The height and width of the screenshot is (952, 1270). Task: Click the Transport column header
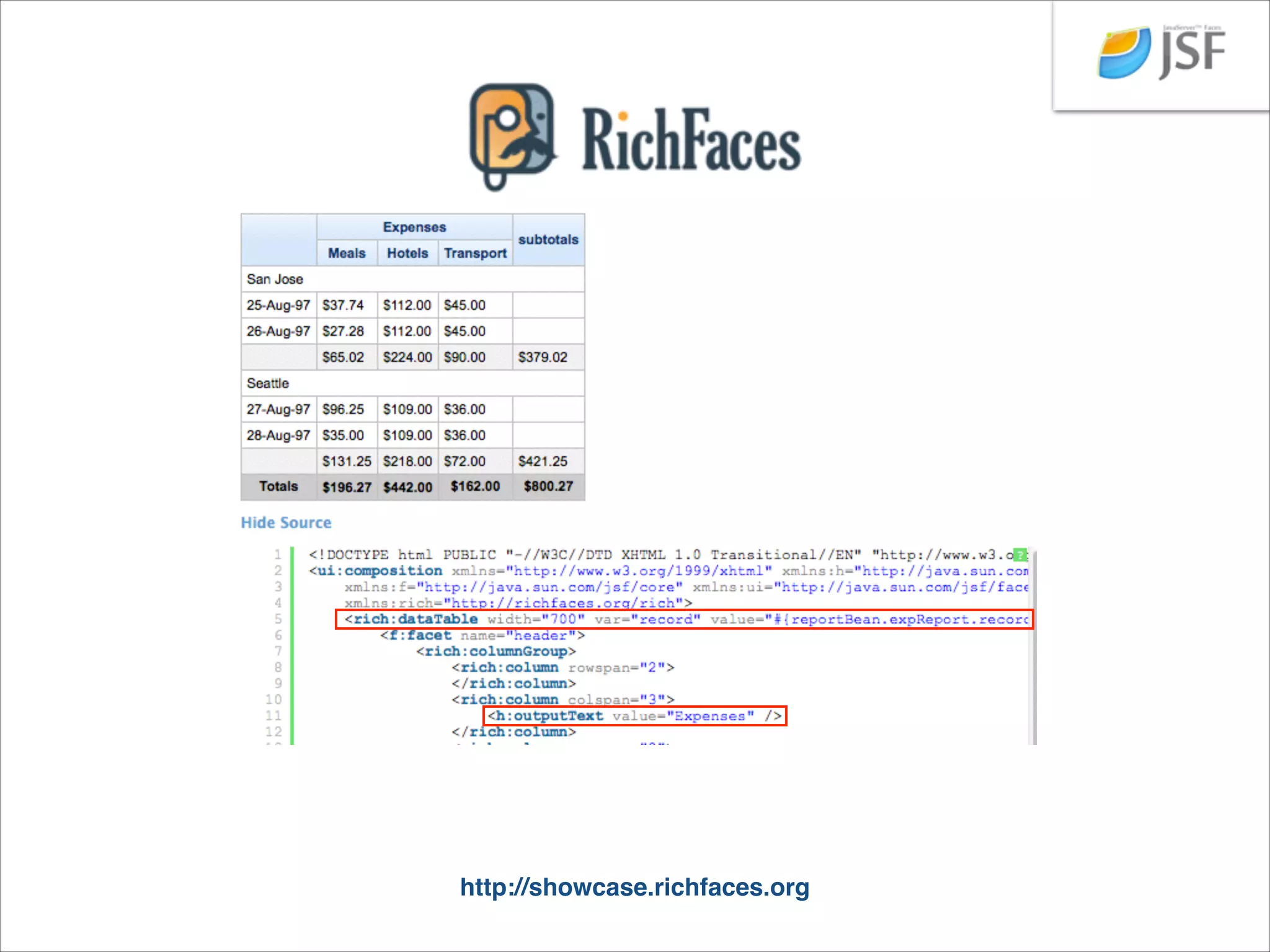[475, 253]
